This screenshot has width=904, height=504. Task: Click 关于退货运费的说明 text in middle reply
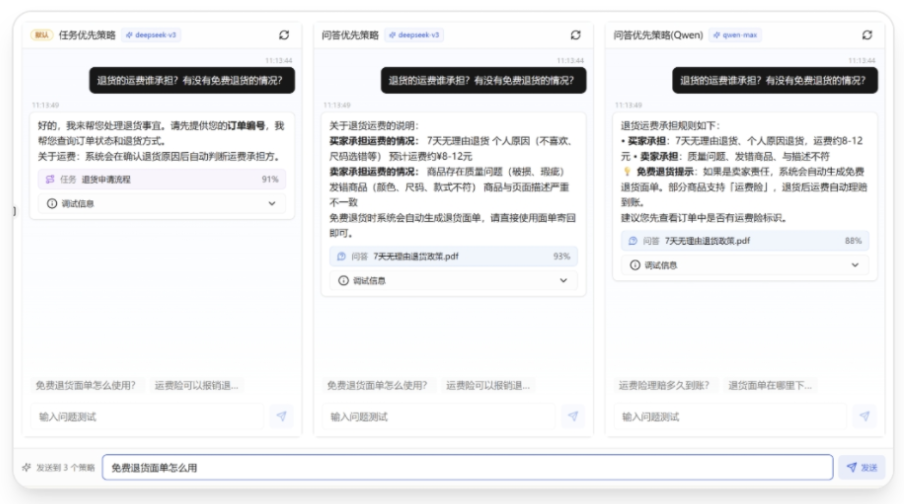tap(374, 125)
